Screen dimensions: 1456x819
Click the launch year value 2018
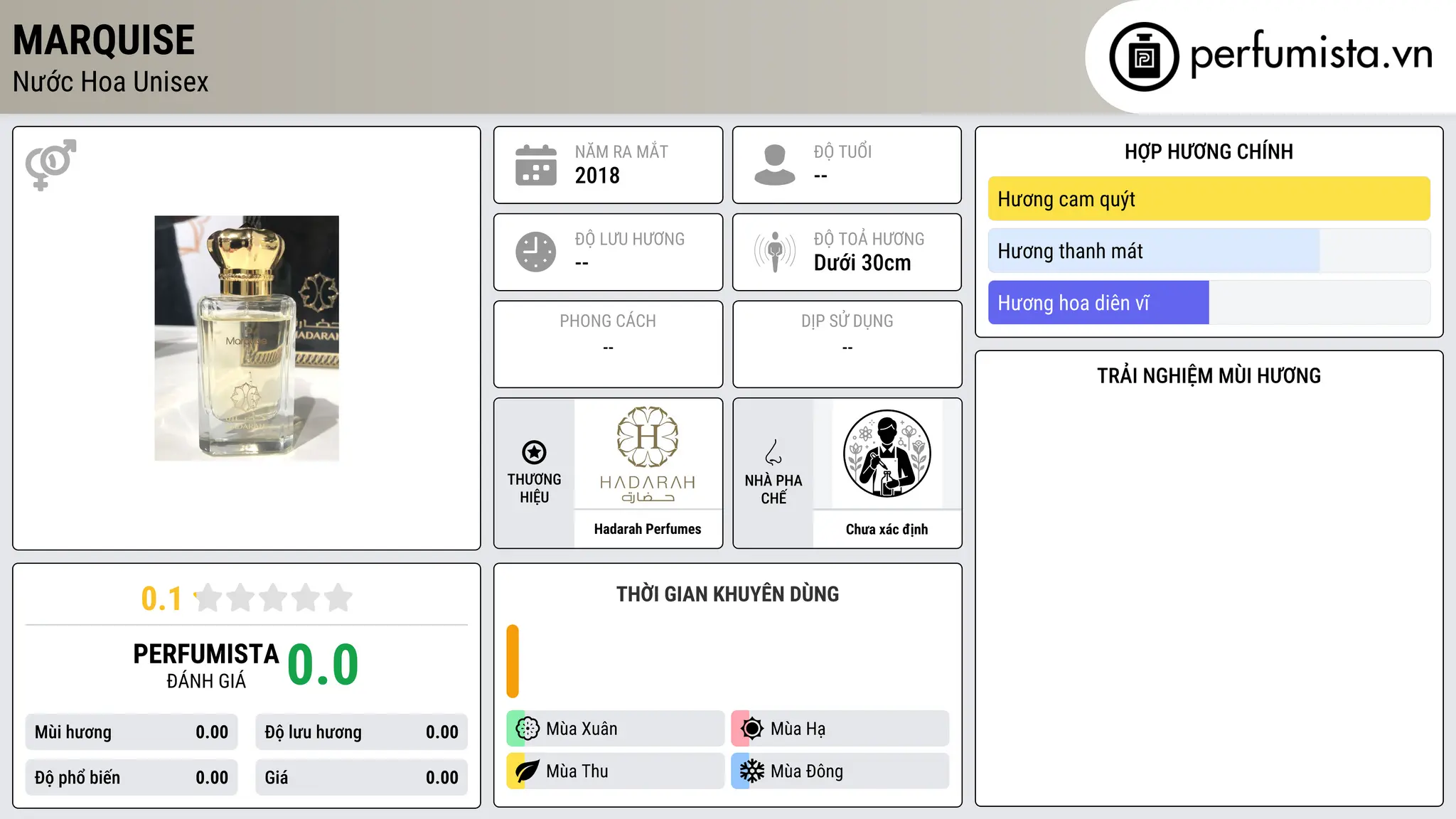(597, 176)
